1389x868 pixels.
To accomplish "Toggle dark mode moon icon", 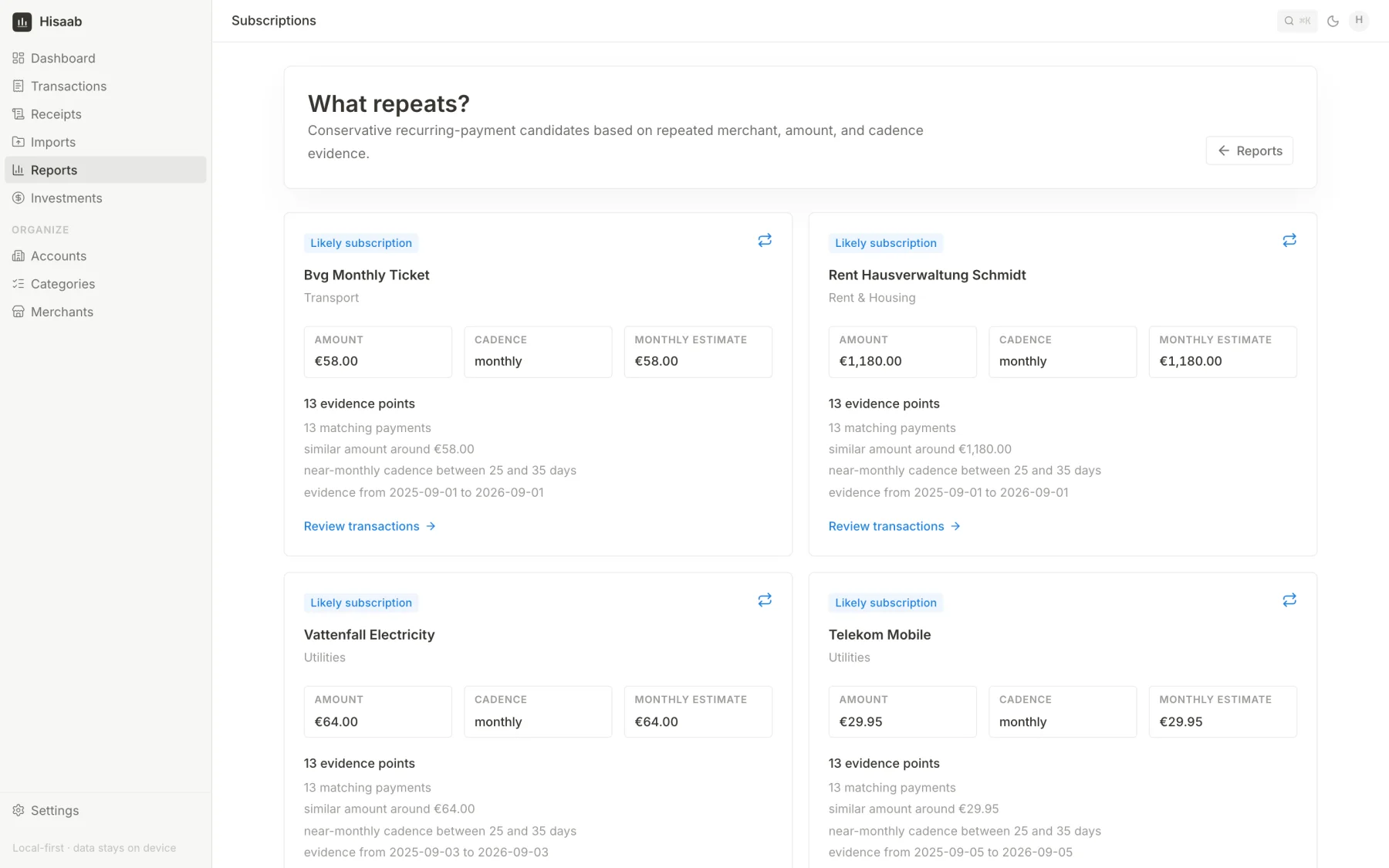I will pyautogui.click(x=1333, y=21).
